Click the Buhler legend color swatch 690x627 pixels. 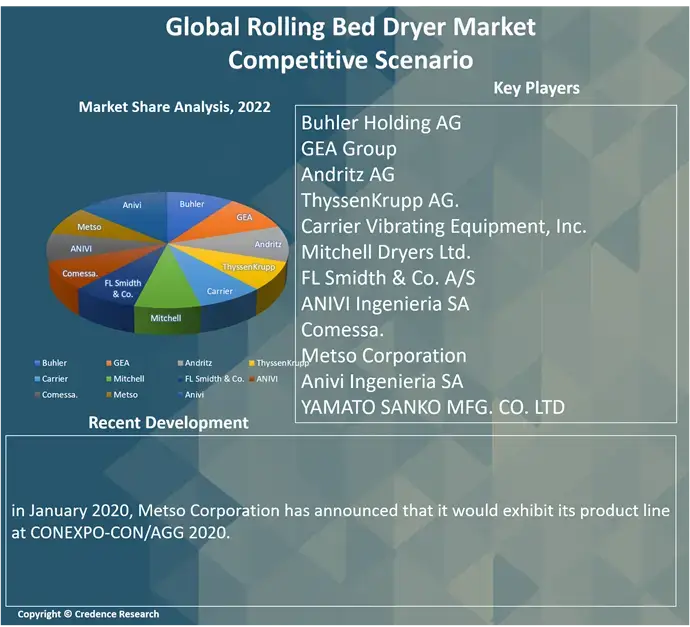click(x=36, y=363)
